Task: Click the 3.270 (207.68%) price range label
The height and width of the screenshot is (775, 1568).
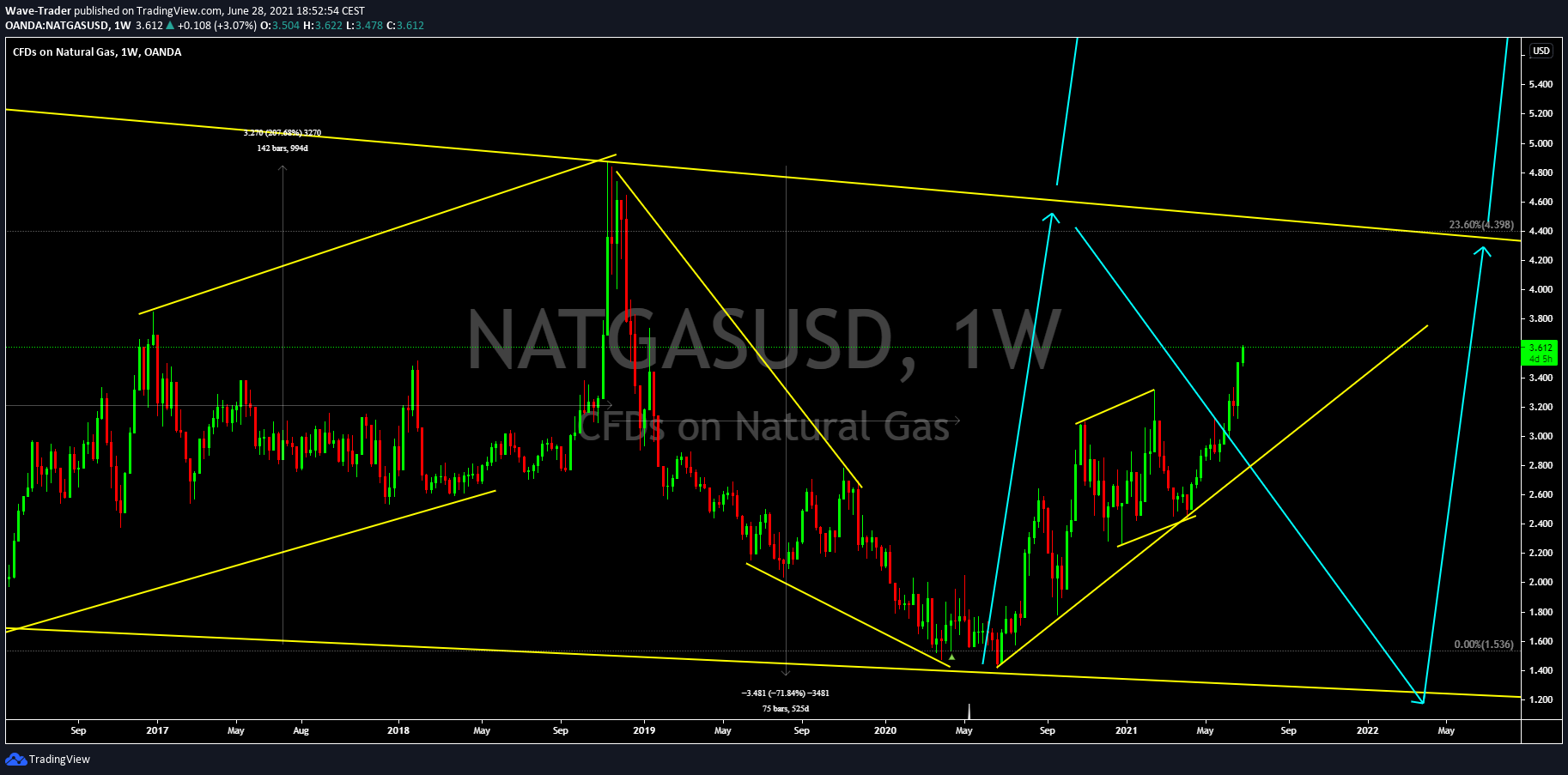Action: click(x=283, y=133)
